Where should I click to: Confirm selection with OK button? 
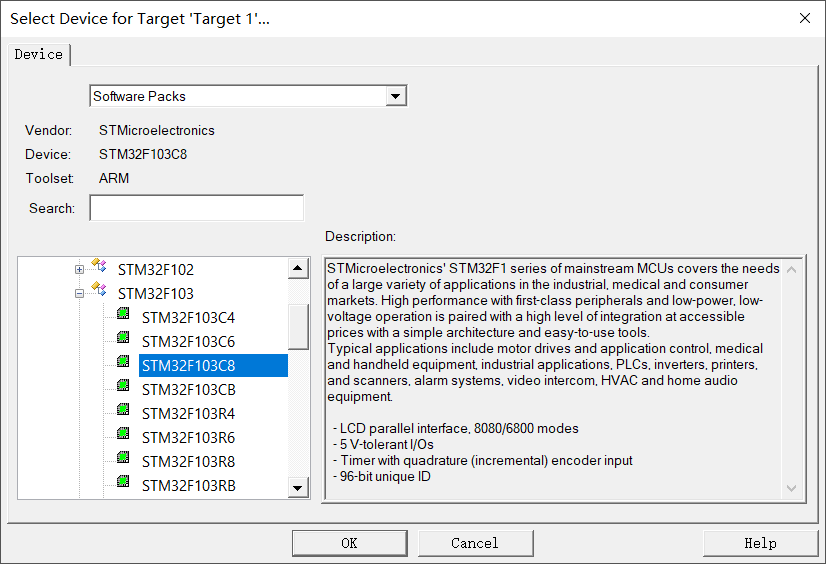coord(349,543)
